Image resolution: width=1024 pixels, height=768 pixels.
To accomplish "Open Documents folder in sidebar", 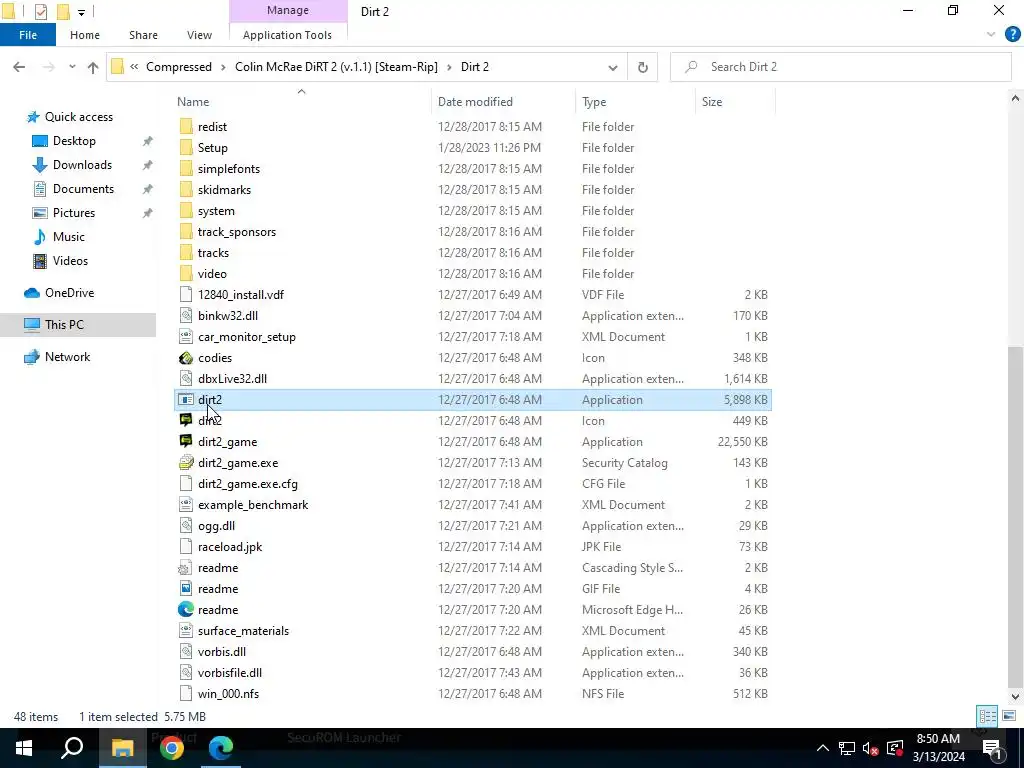I will [83, 189].
